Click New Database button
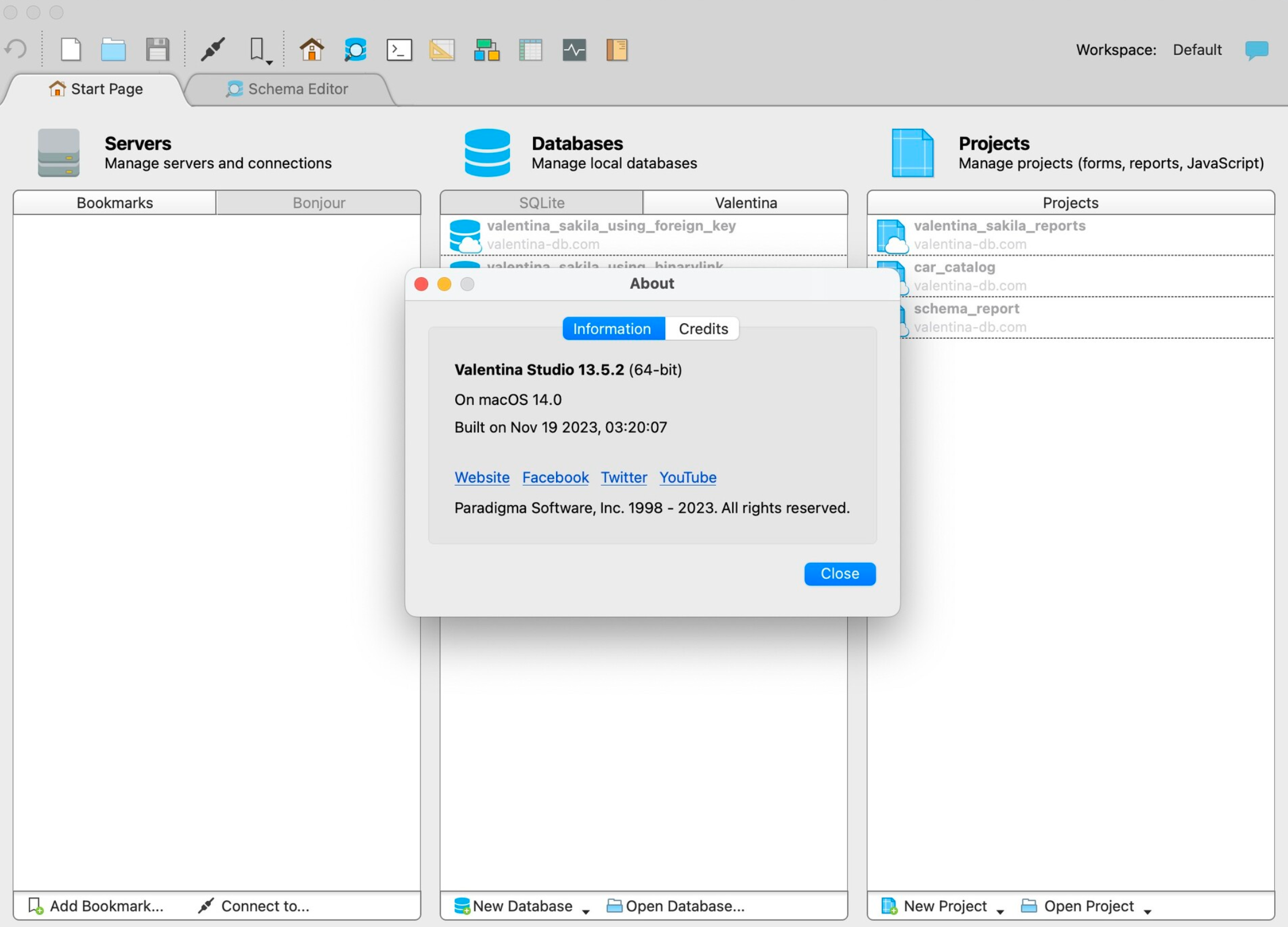This screenshot has width=1288, height=927. pyautogui.click(x=513, y=906)
